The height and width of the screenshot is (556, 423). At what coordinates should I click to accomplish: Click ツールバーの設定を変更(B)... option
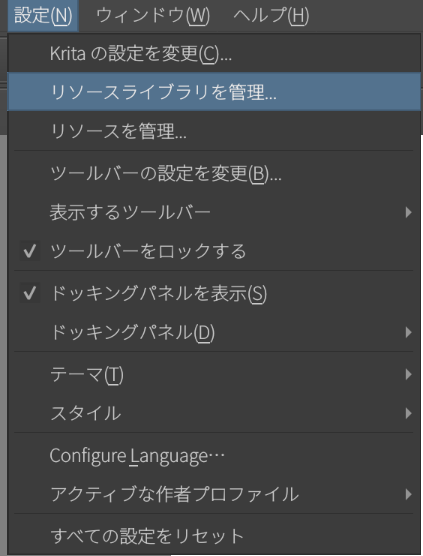click(x=214, y=174)
